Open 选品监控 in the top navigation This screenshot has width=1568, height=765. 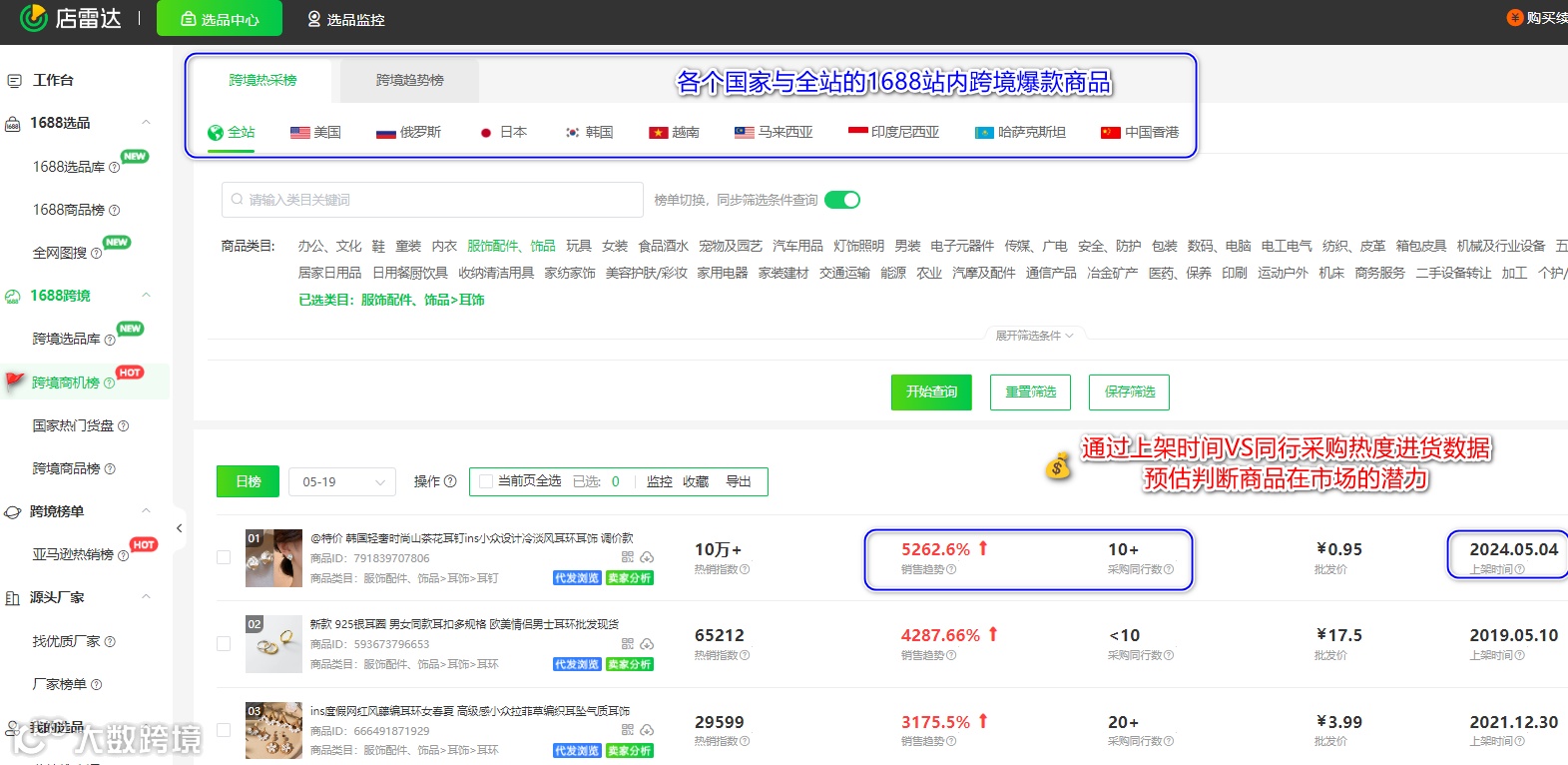pyautogui.click(x=345, y=19)
